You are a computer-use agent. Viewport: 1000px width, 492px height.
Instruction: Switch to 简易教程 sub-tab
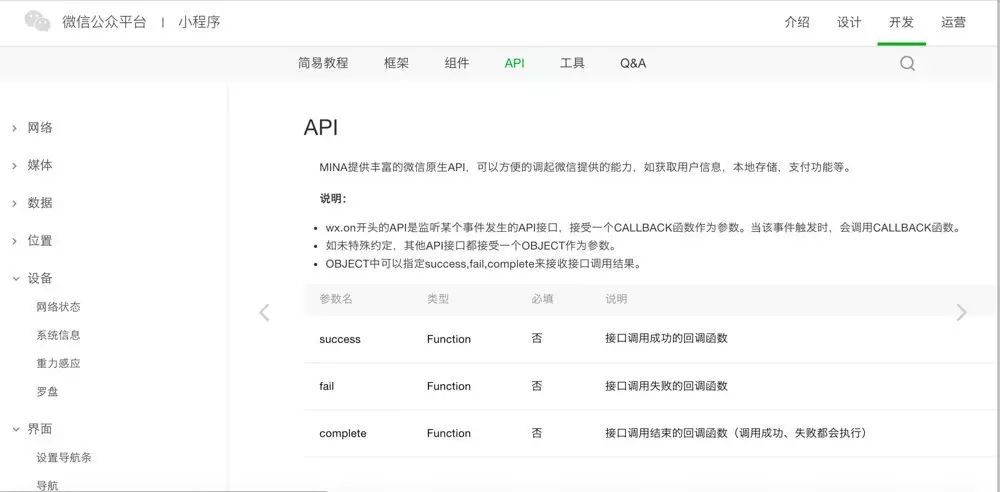[323, 63]
